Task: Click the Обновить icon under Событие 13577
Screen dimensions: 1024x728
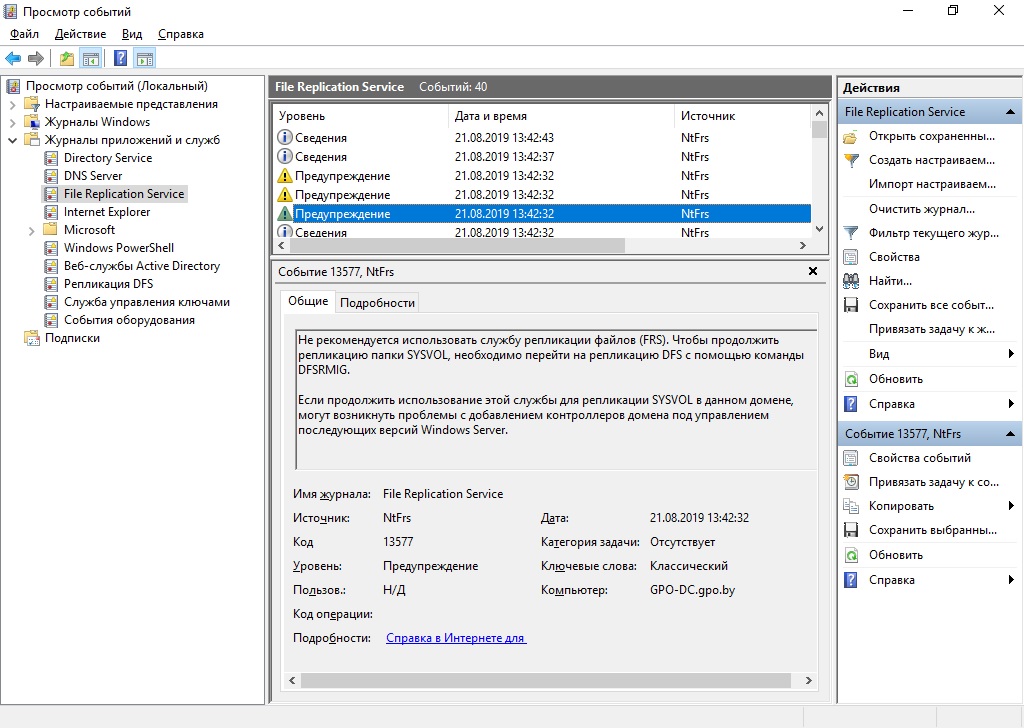Action: click(850, 555)
